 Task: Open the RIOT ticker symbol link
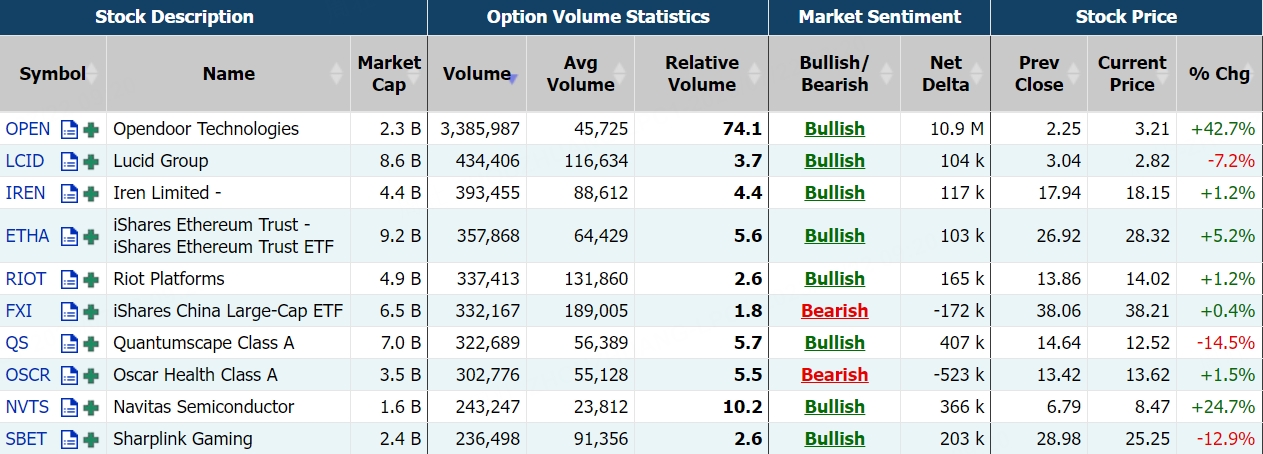(x=26, y=279)
